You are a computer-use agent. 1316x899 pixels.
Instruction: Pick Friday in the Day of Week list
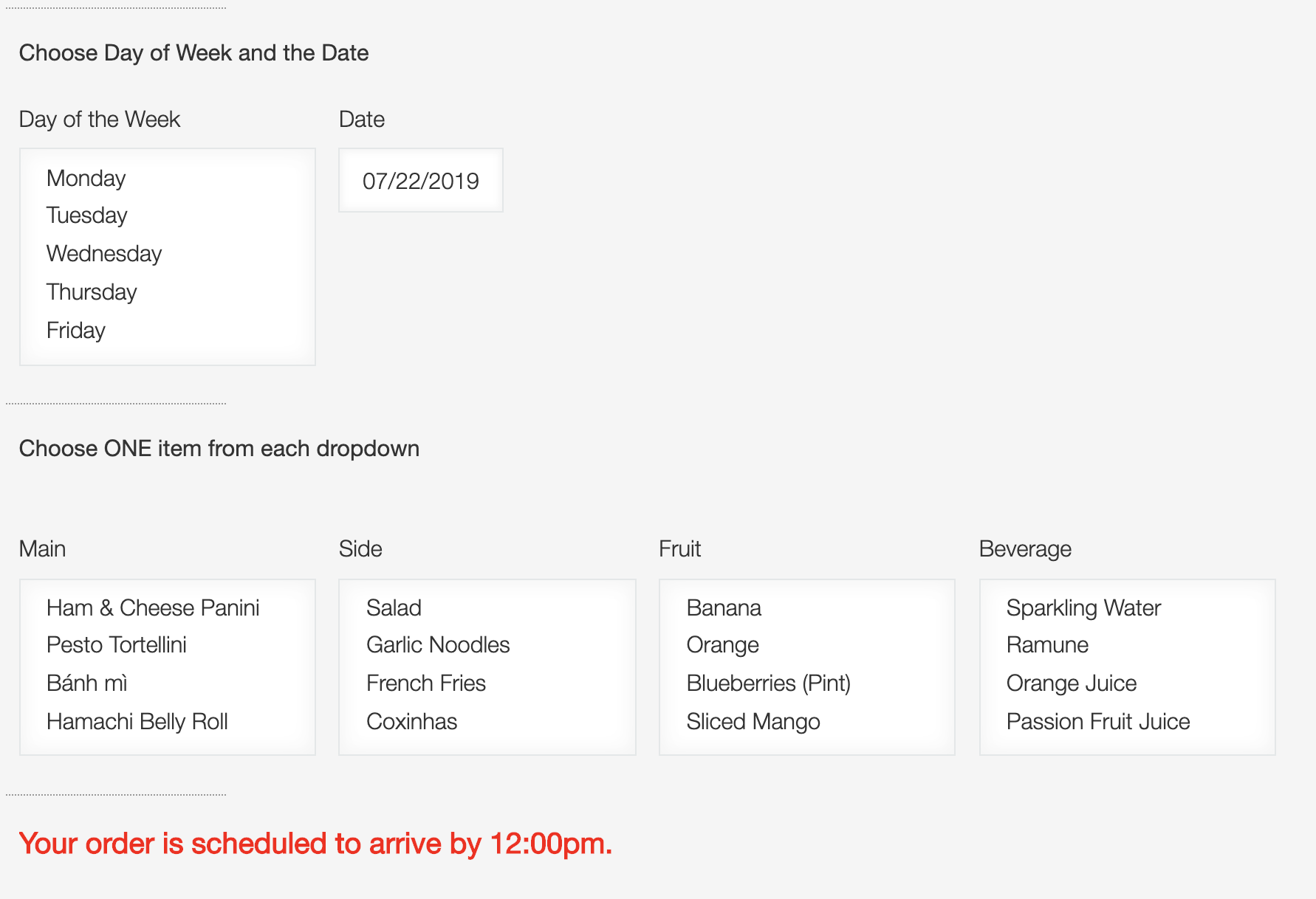[x=75, y=330]
